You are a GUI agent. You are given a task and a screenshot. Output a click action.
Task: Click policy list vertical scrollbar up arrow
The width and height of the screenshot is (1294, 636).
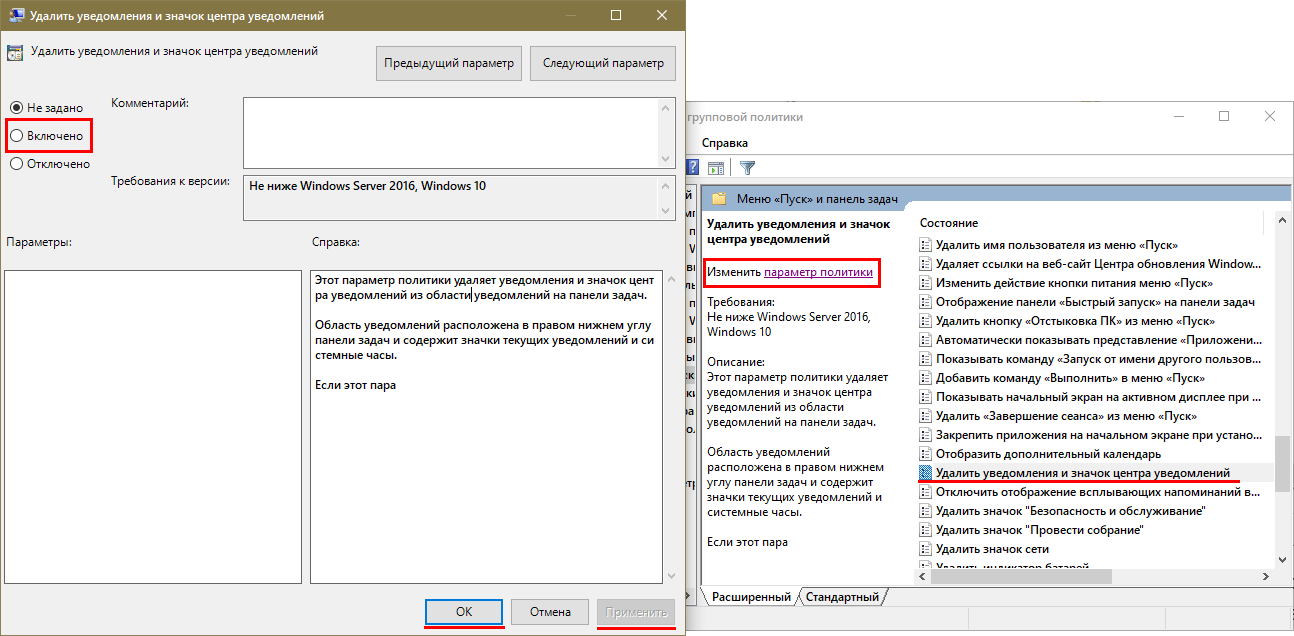(x=1281, y=221)
